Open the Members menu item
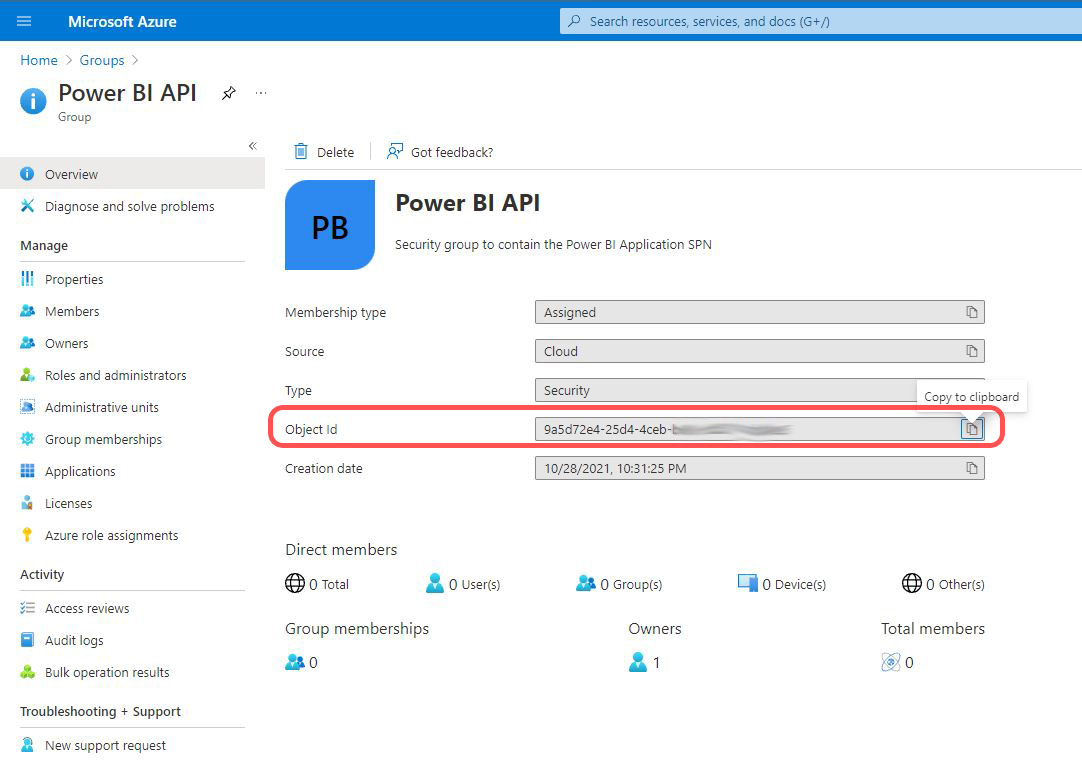Screen dimensions: 1082x761 (x=72, y=311)
